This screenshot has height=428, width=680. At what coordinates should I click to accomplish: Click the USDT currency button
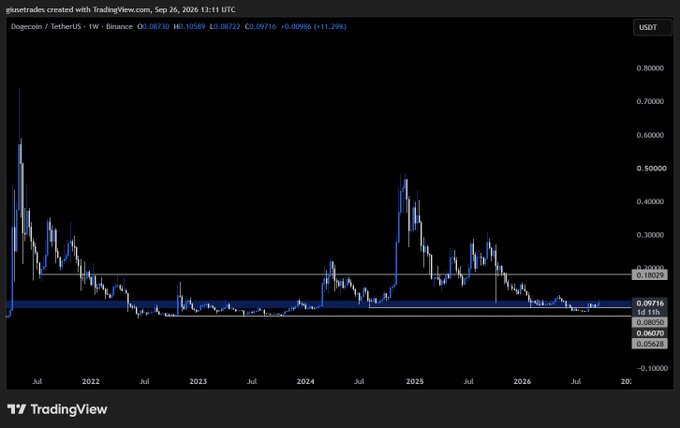click(652, 27)
